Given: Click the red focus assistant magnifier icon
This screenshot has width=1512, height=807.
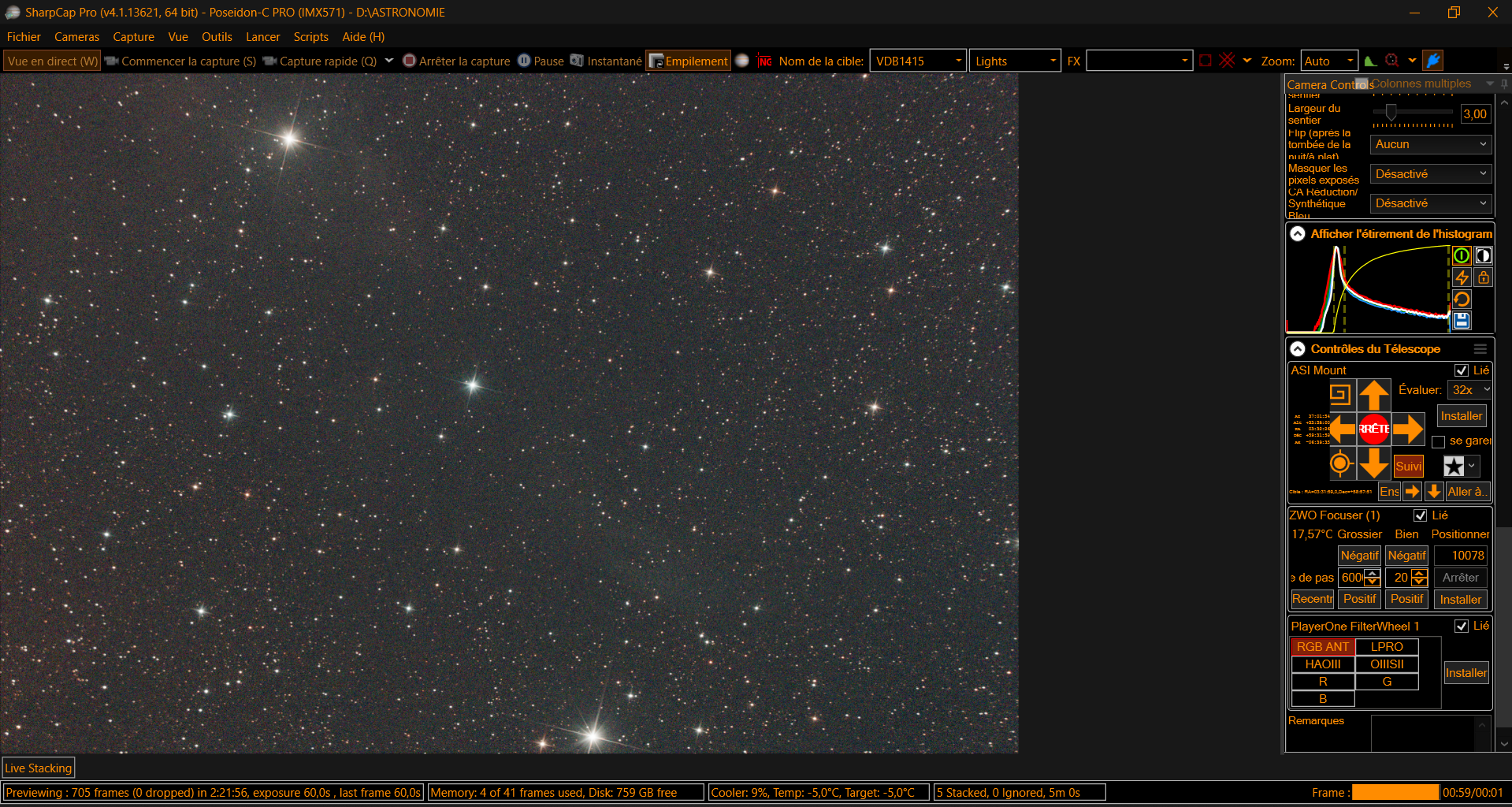Looking at the screenshot, I should (1392, 61).
